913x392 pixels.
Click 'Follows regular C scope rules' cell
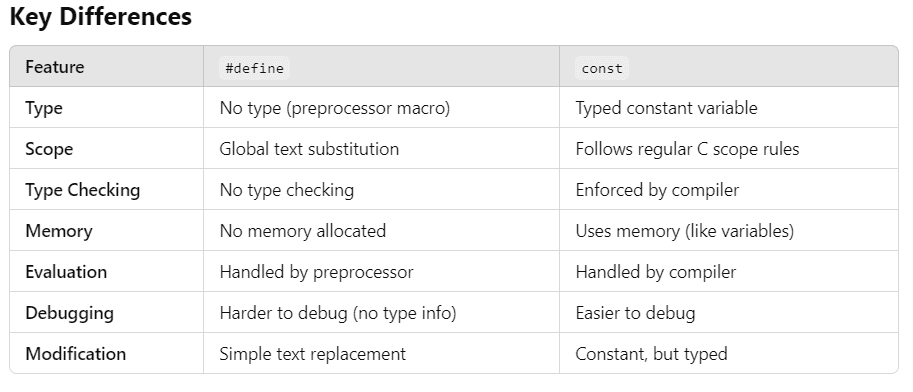click(x=687, y=149)
